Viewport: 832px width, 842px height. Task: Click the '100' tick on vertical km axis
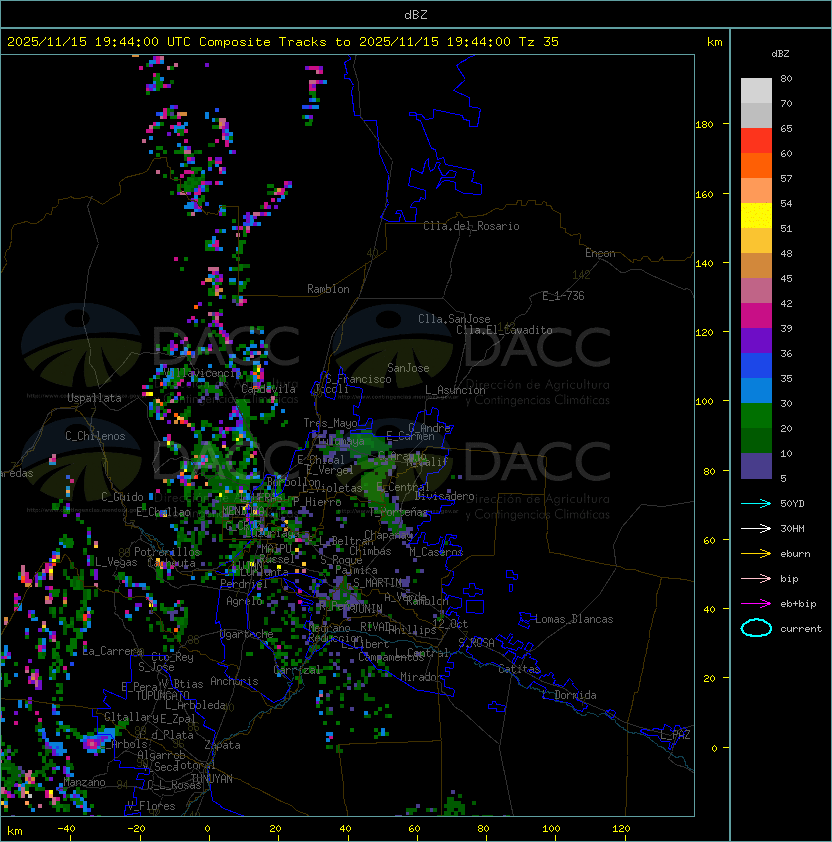pyautogui.click(x=704, y=402)
